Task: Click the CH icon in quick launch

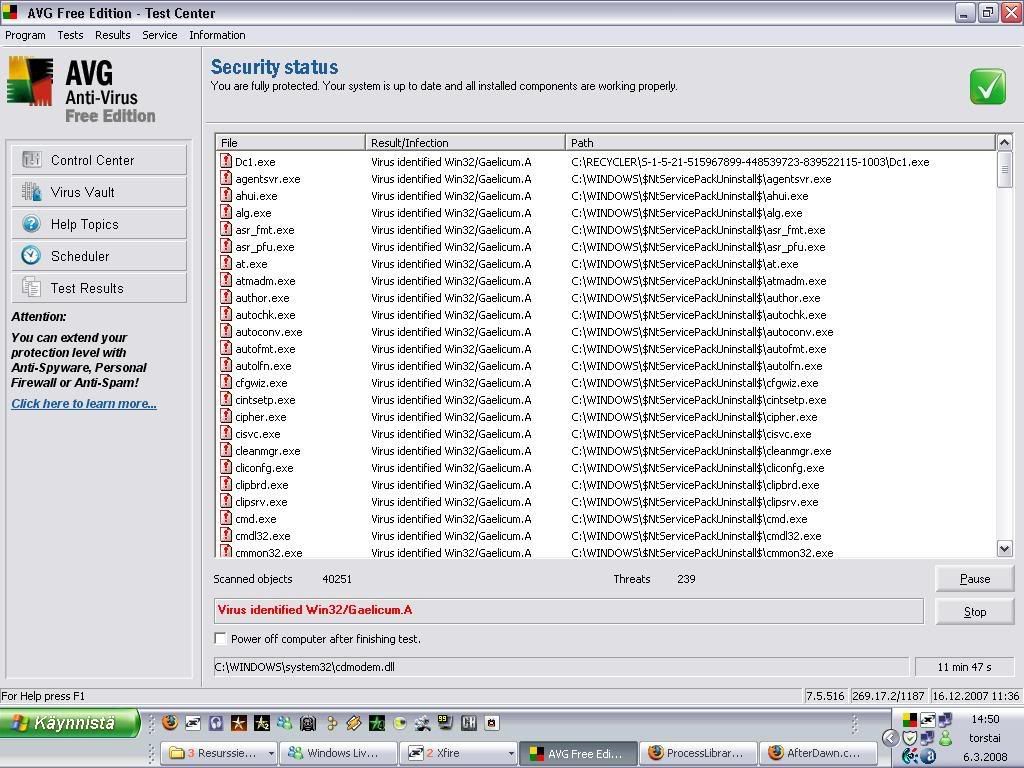Action: pos(469,722)
